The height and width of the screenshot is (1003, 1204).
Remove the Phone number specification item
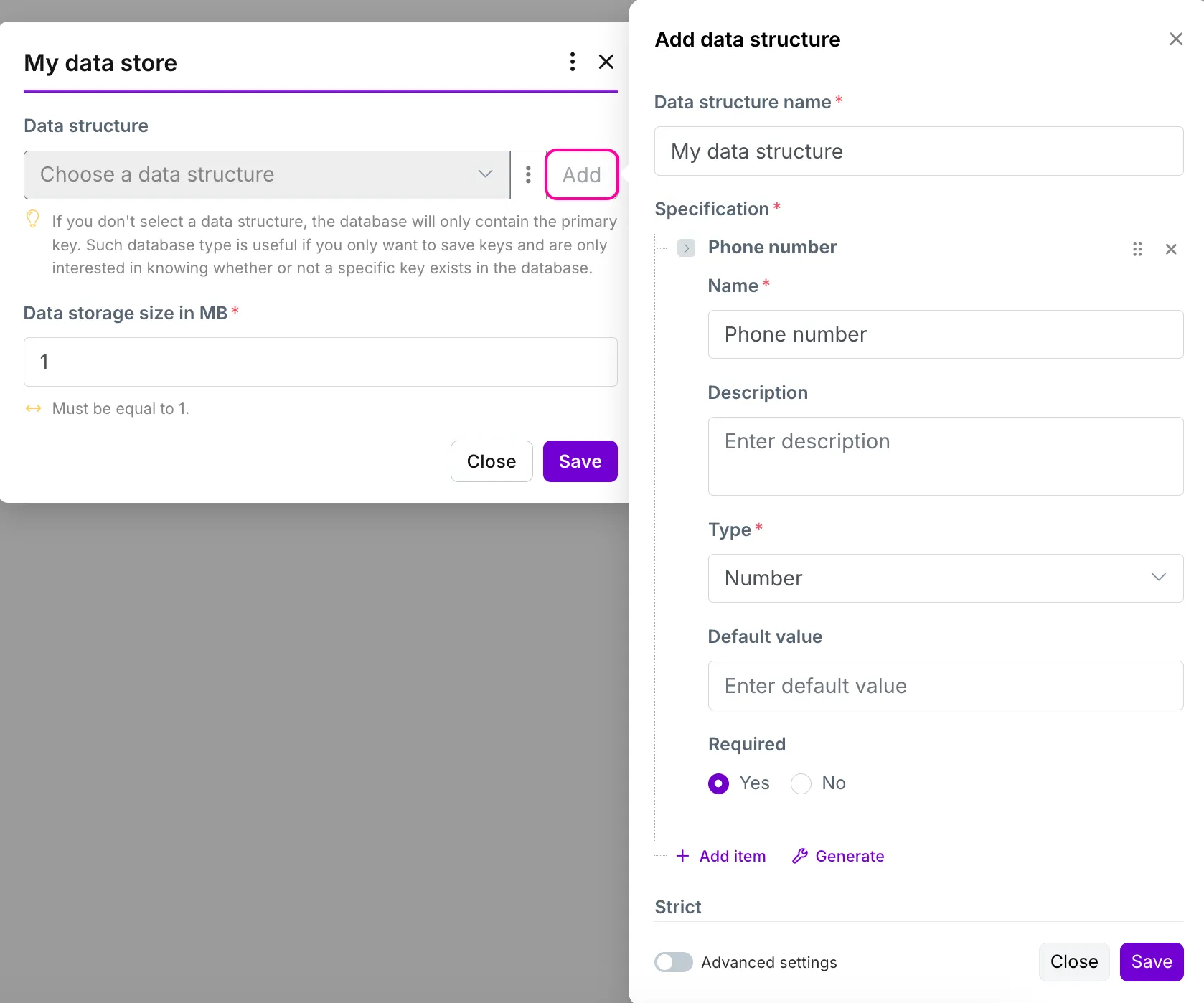[x=1171, y=249]
